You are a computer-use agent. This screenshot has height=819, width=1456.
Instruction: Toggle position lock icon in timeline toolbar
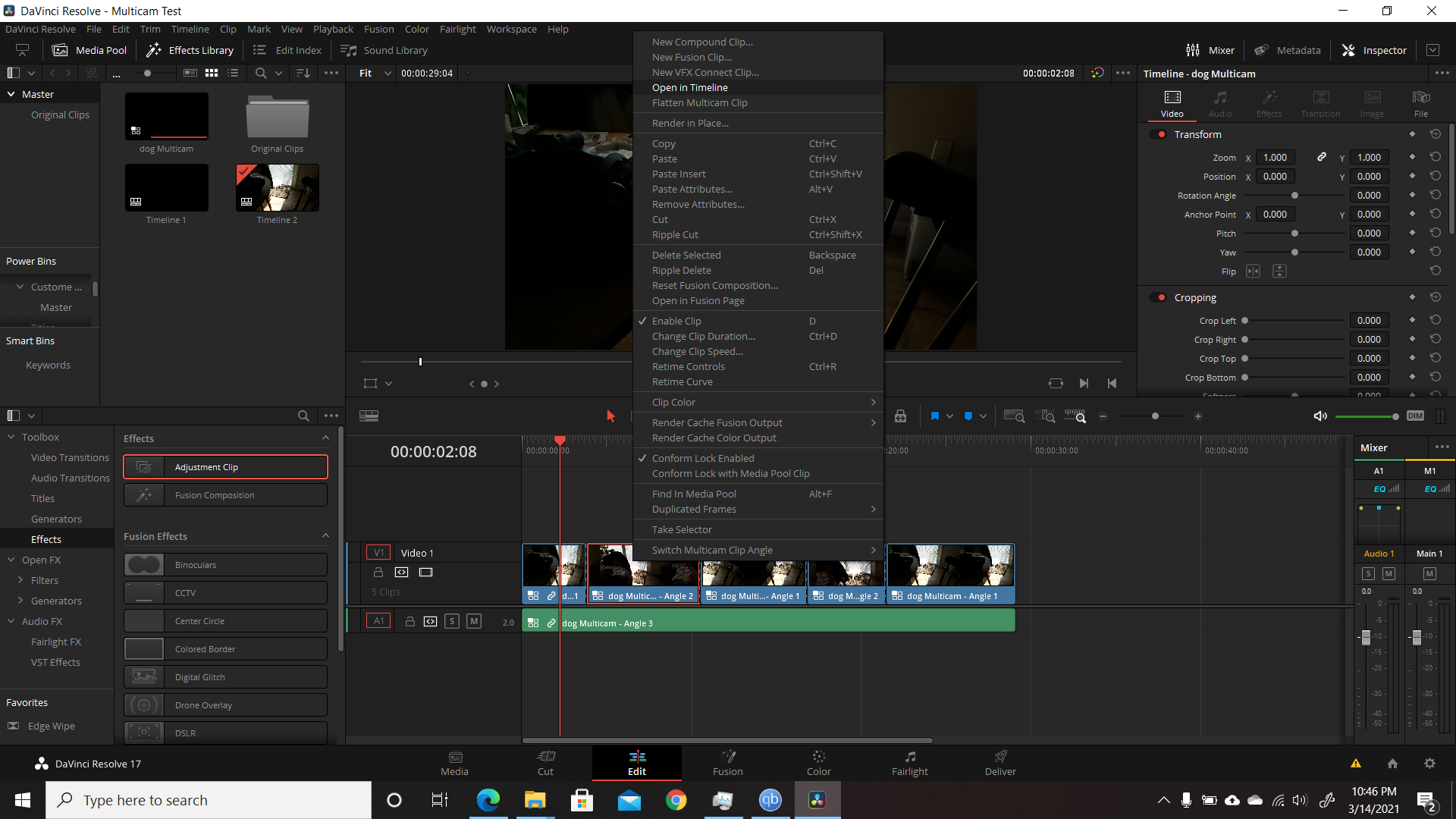click(x=900, y=416)
